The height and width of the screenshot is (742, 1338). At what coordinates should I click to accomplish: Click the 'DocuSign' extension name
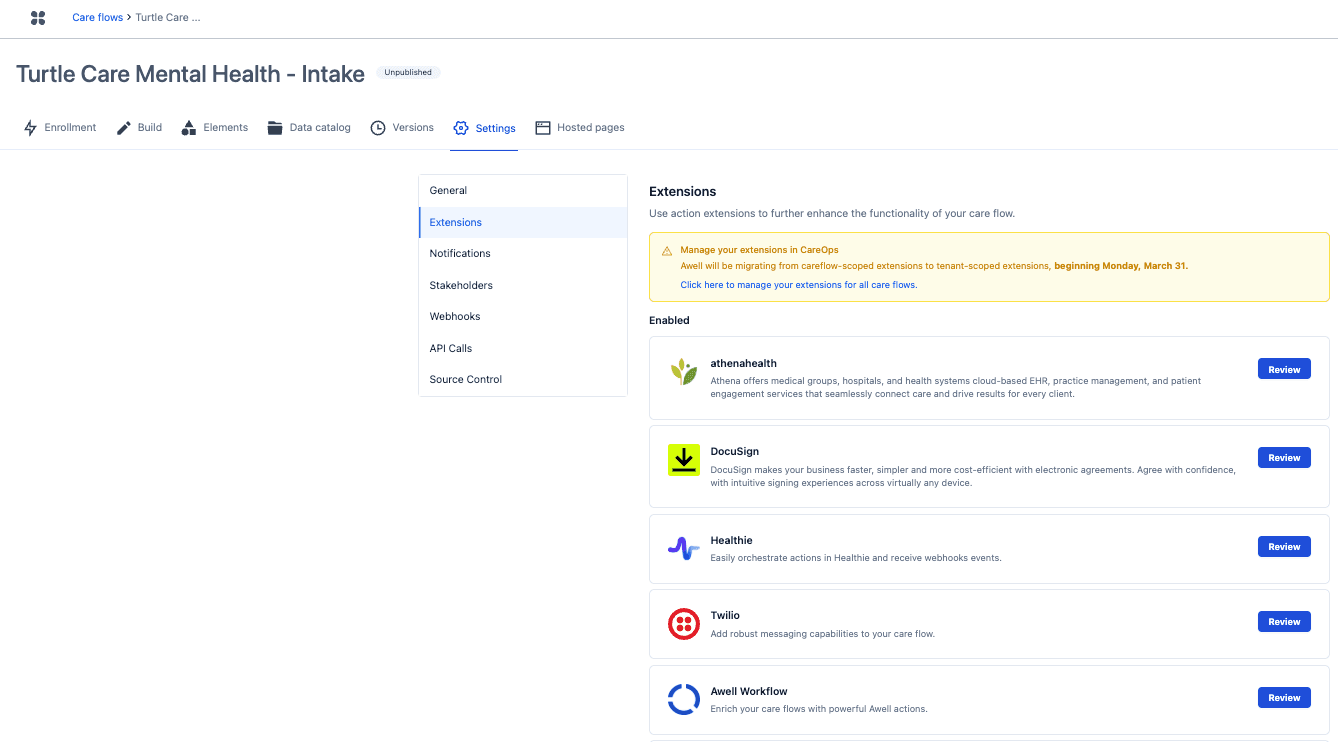point(735,452)
